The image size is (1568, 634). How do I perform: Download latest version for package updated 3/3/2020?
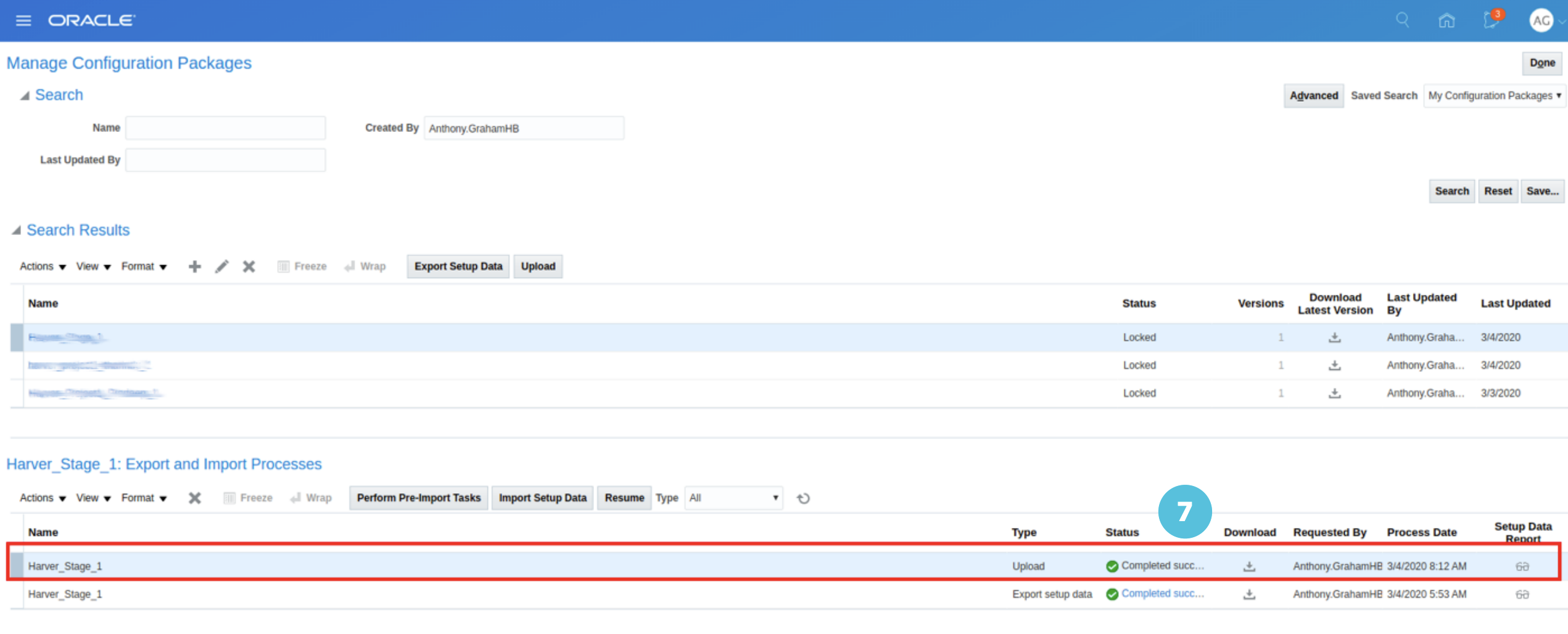pos(1335,393)
